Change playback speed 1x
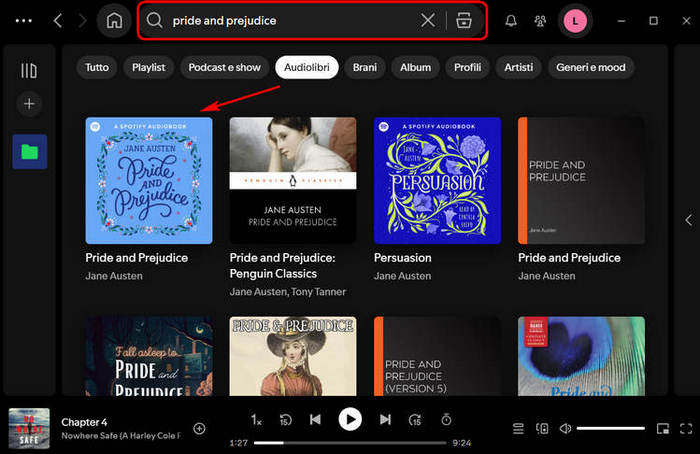The width and height of the screenshot is (700, 454). [x=256, y=420]
